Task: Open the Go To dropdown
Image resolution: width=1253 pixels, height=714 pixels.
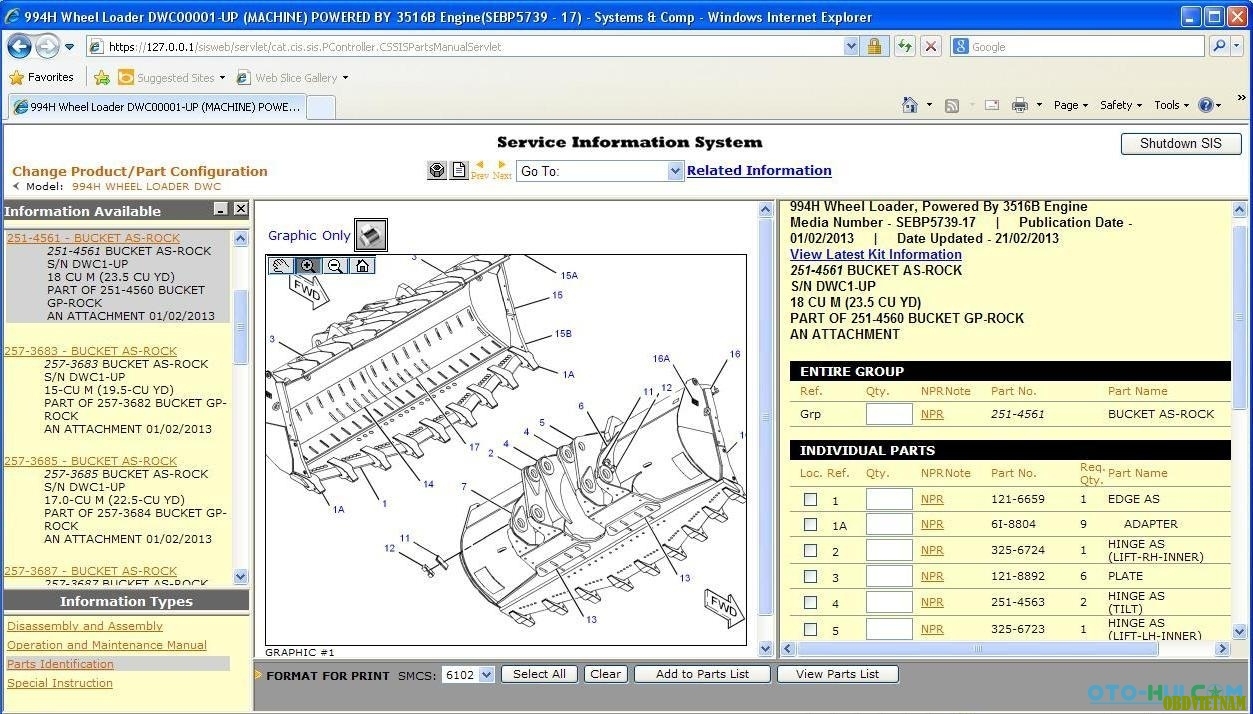Action: tap(599, 171)
